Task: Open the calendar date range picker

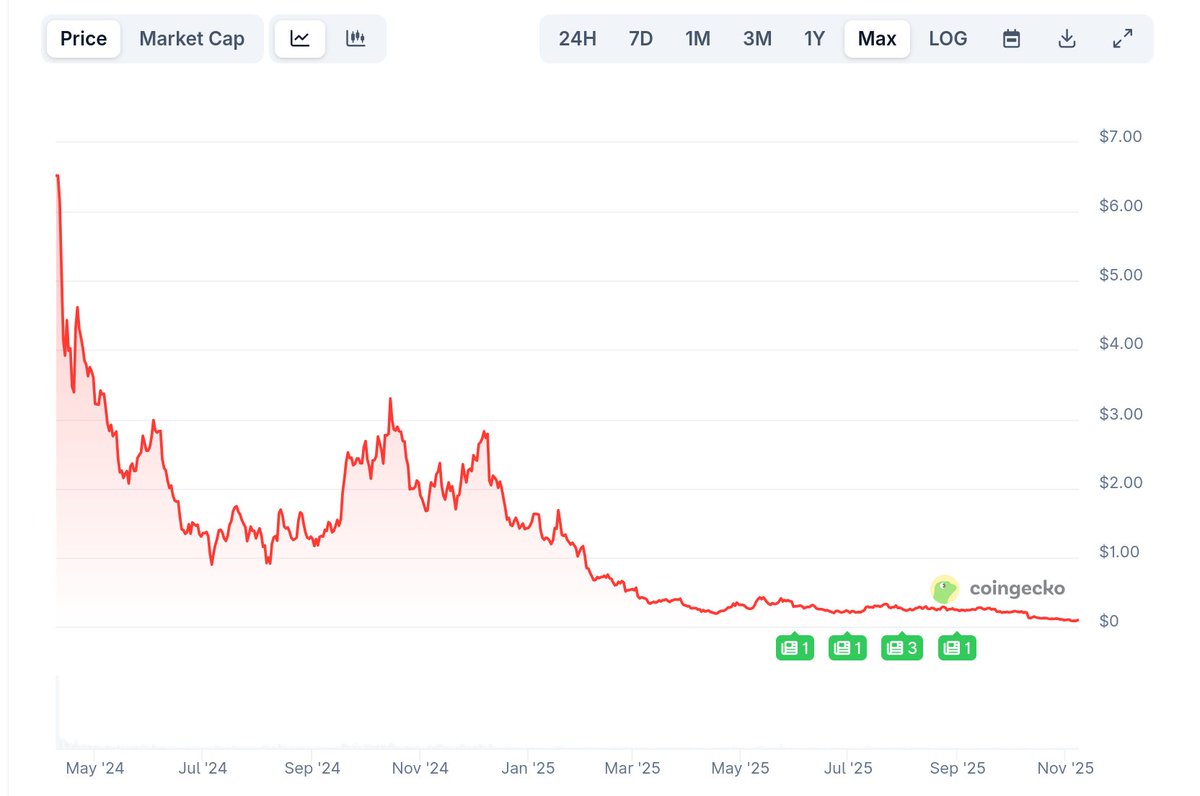Action: (x=1011, y=39)
